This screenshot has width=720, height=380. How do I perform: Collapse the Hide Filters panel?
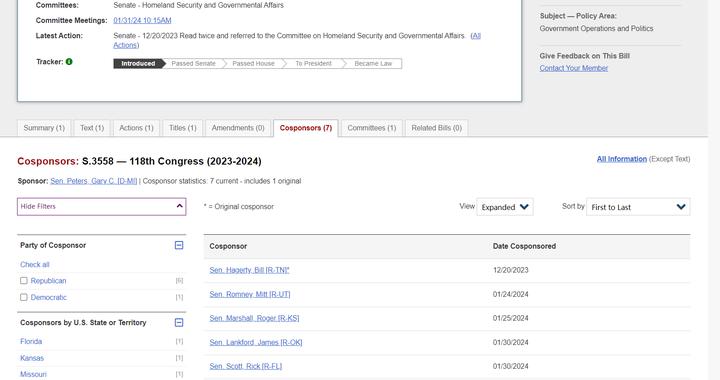pyautogui.click(x=101, y=207)
